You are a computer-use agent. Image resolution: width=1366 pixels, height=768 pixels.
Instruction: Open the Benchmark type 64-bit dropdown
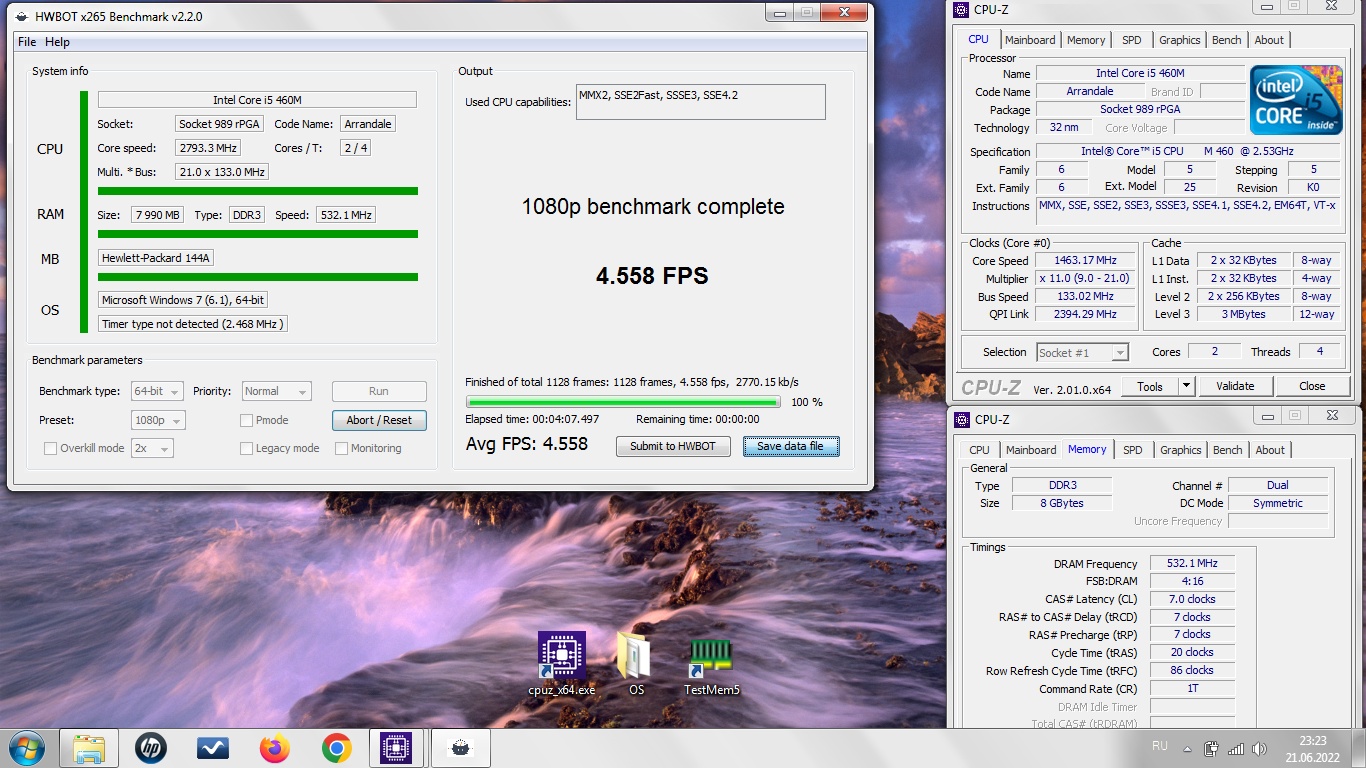point(156,392)
